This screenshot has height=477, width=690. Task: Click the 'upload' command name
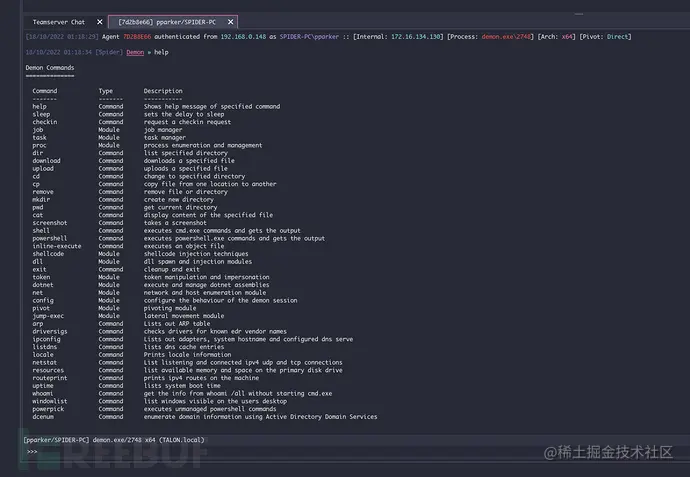43,169
